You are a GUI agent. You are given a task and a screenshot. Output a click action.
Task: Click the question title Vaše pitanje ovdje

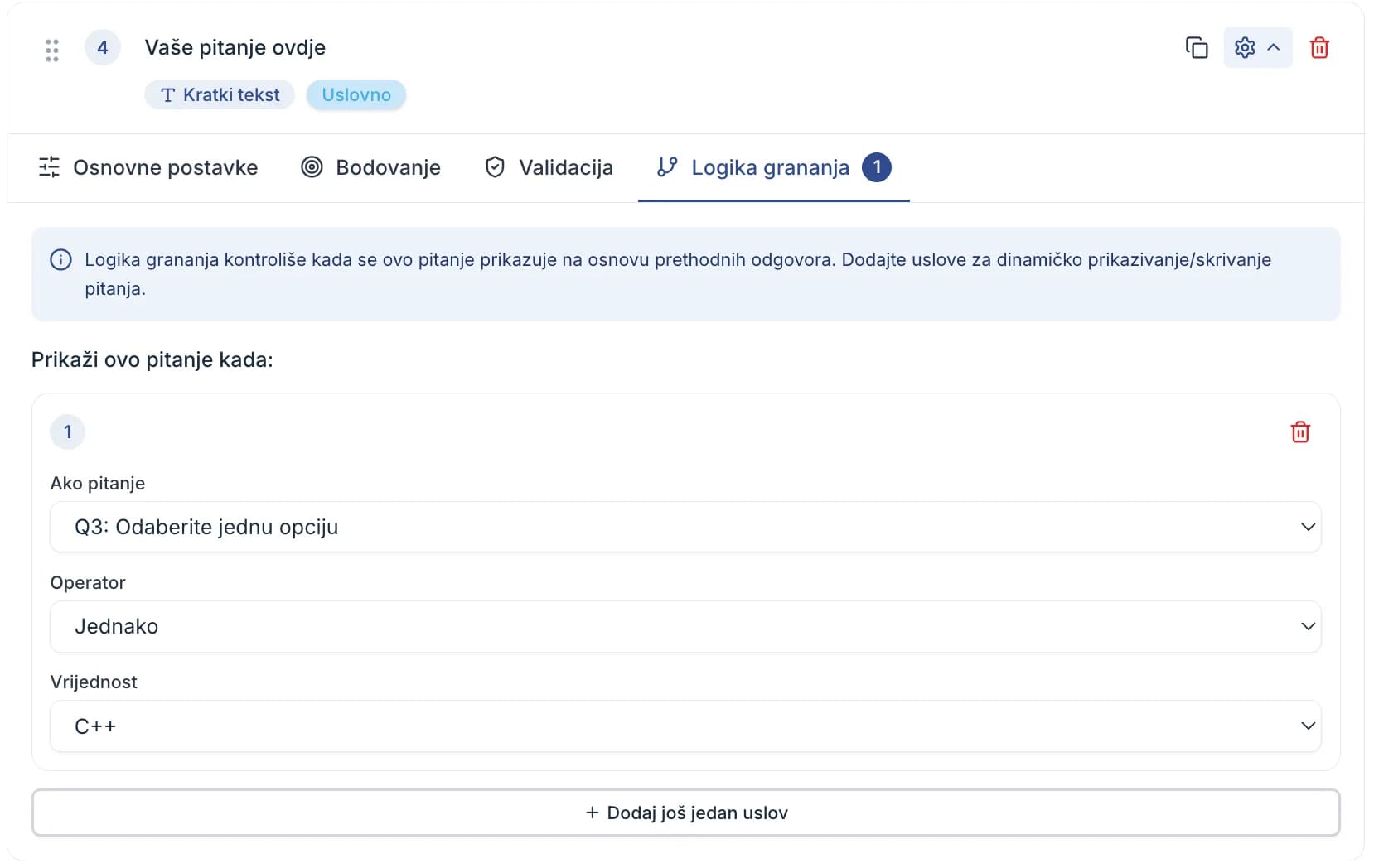(235, 48)
